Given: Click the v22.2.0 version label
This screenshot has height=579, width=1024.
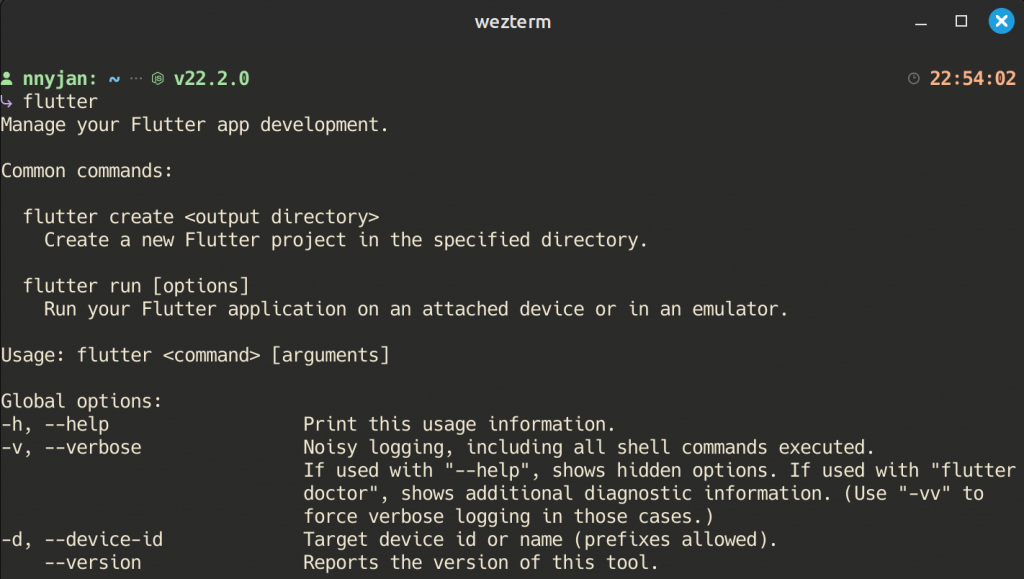Looking at the screenshot, I should tap(212, 78).
